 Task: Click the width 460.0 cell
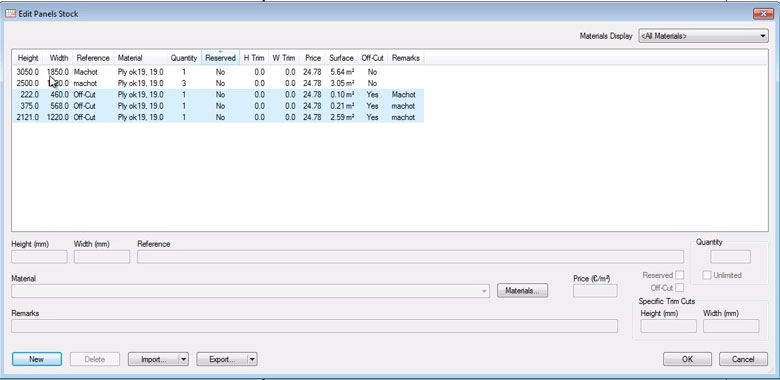coord(59,95)
